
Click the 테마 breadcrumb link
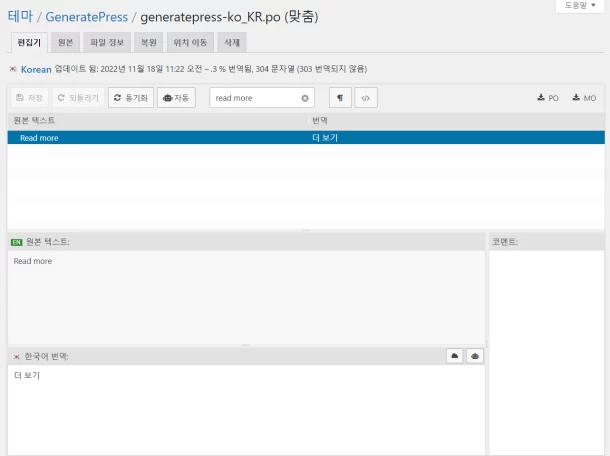[x=20, y=17]
